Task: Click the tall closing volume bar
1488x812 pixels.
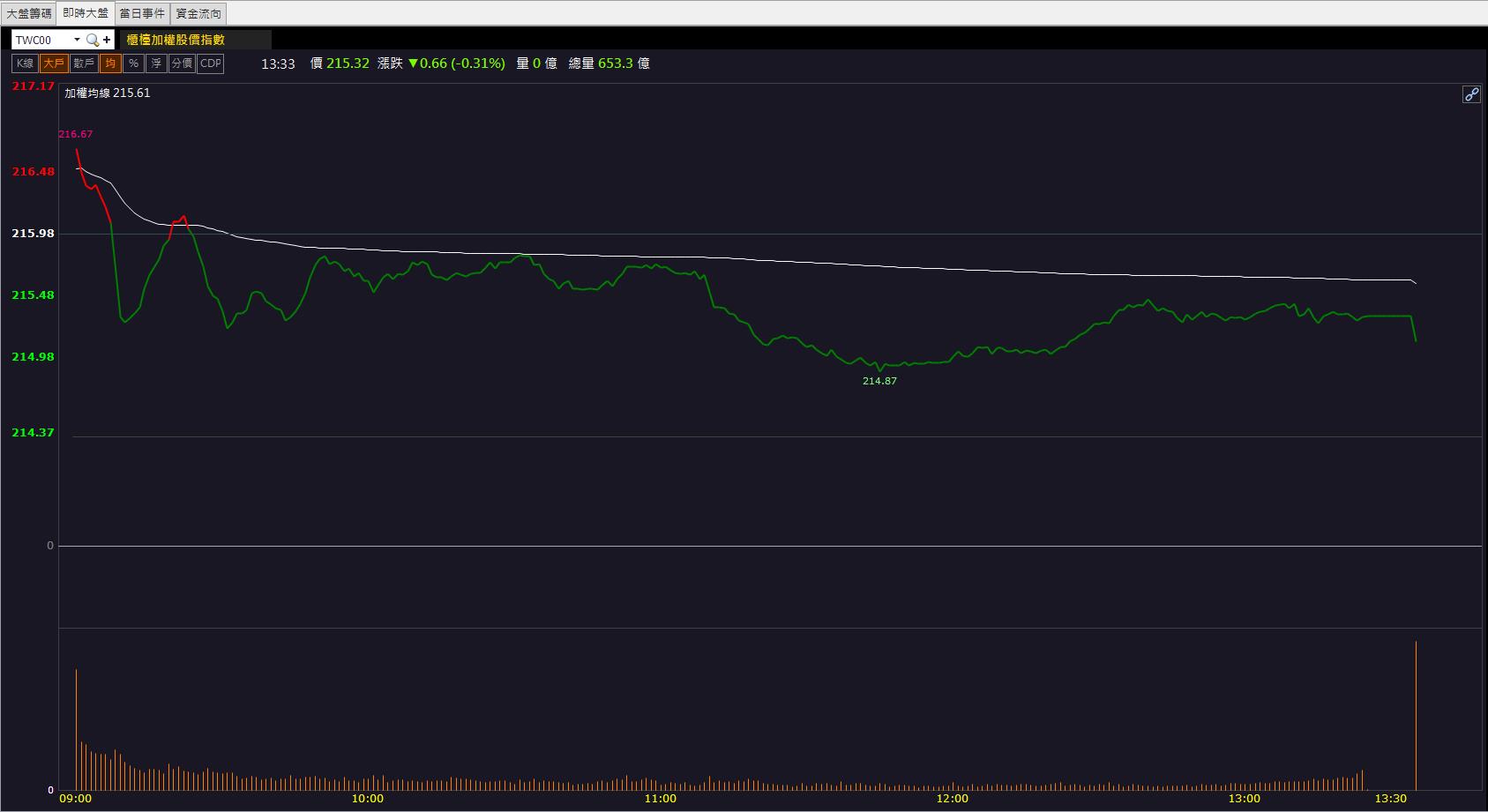Action: (x=1416, y=715)
